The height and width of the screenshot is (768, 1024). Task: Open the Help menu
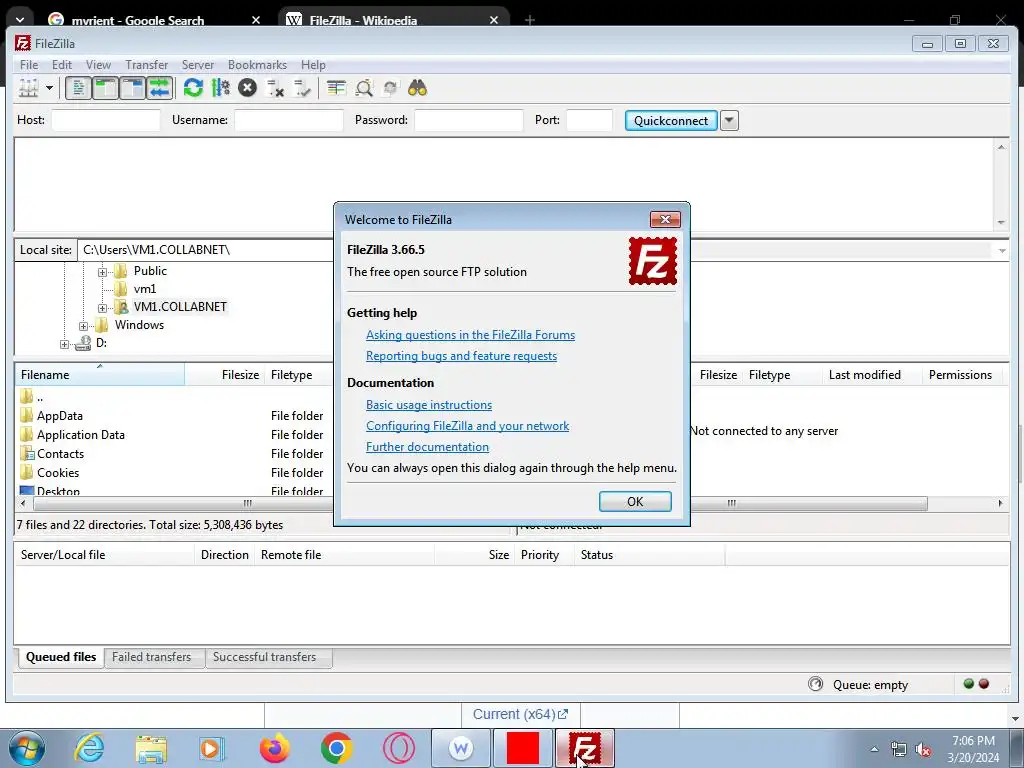click(313, 65)
